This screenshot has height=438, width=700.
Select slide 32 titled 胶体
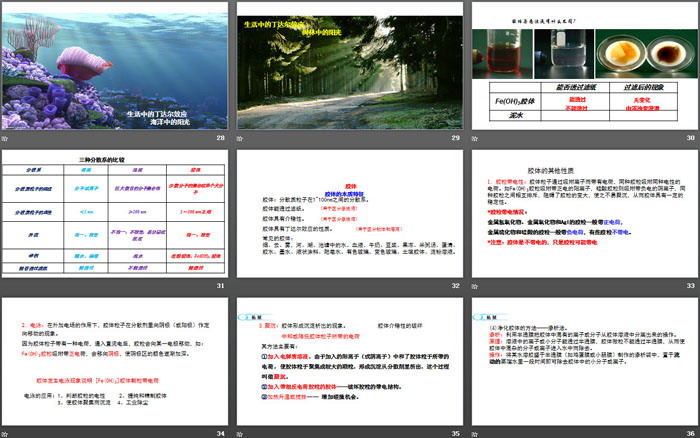[349, 212]
